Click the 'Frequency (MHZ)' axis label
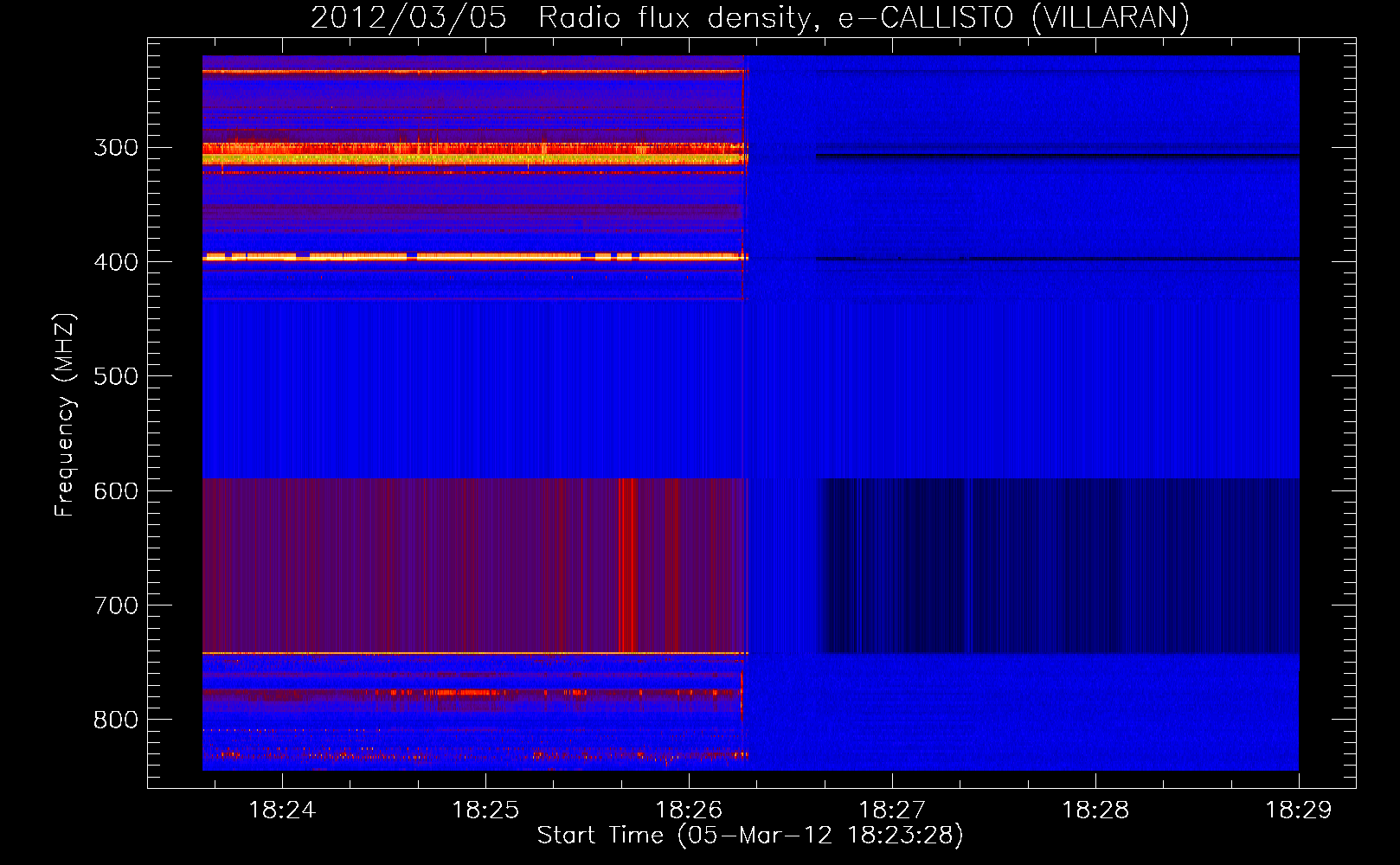Screen dimensions: 1400x865 pyautogui.click(x=65, y=415)
